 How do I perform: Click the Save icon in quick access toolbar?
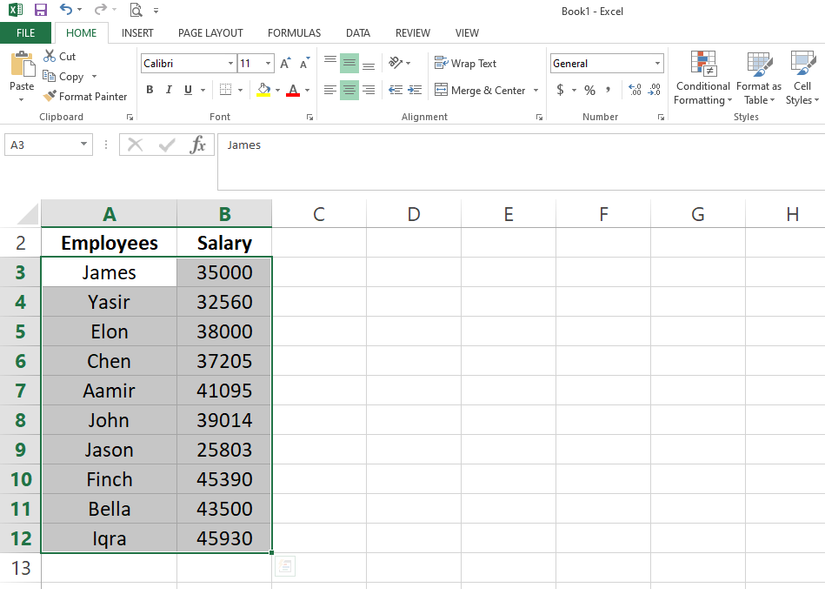(41, 10)
